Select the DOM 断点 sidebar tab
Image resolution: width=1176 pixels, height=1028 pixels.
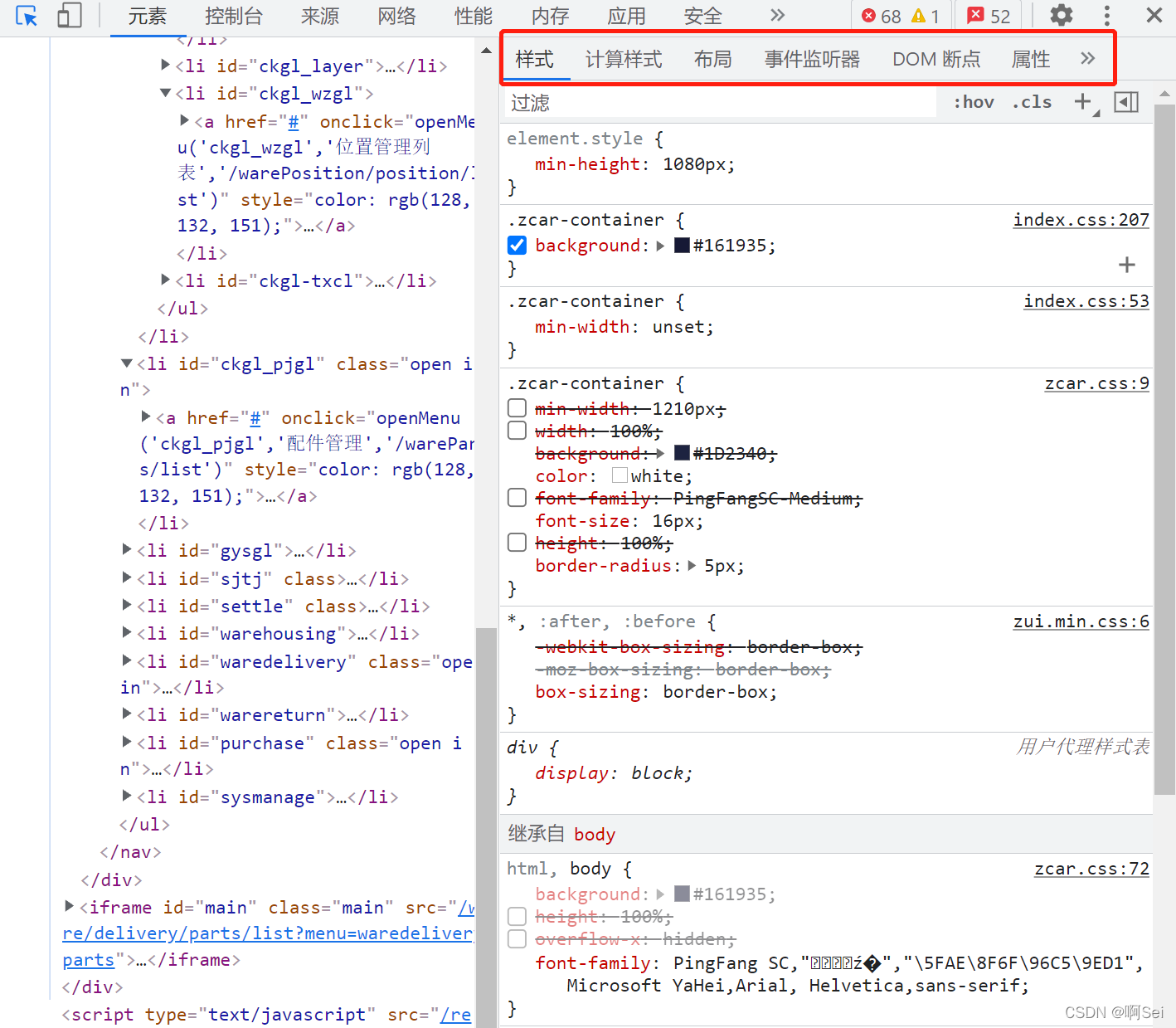(936, 59)
